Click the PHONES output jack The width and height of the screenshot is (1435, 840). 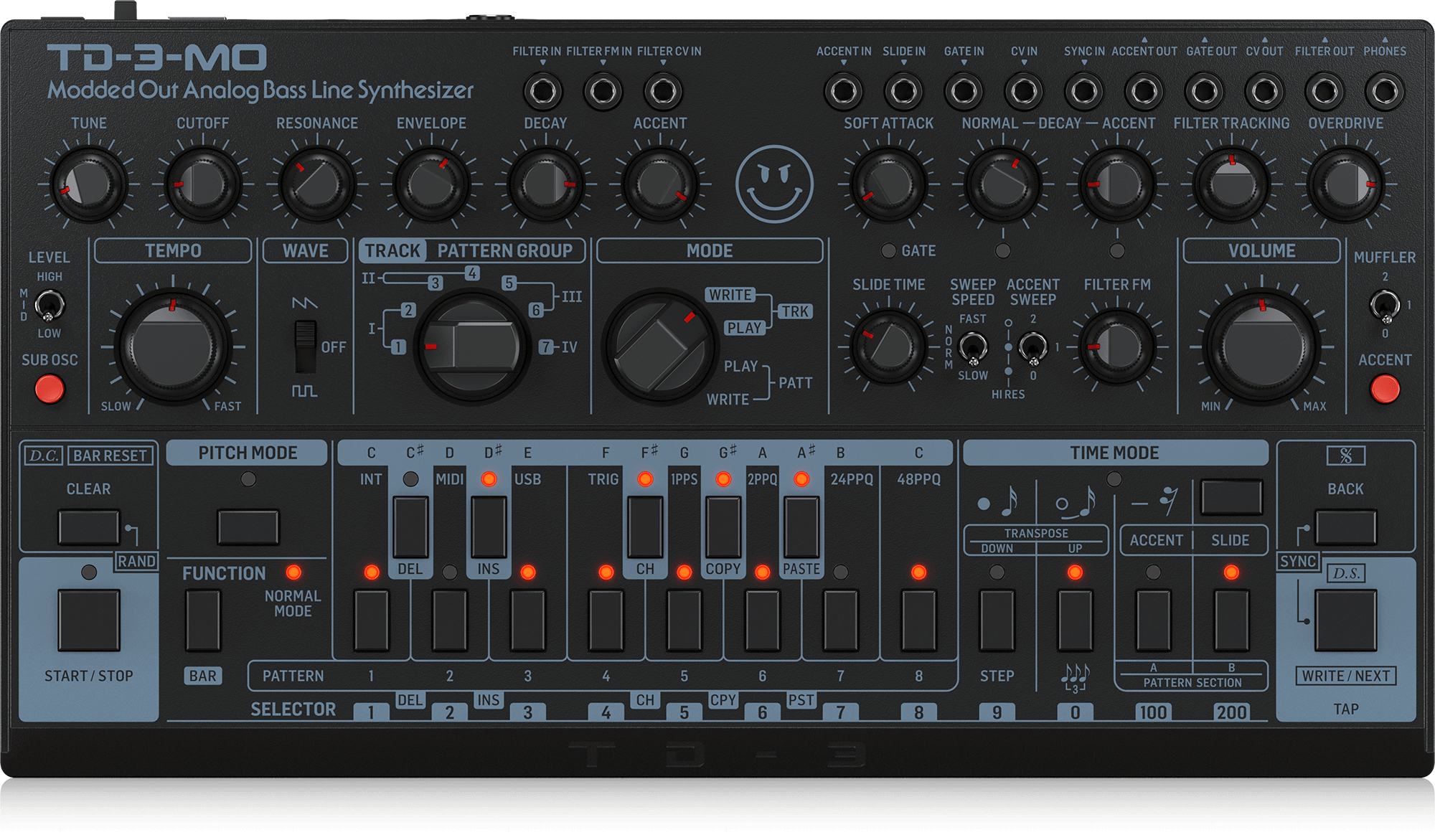click(x=1384, y=92)
